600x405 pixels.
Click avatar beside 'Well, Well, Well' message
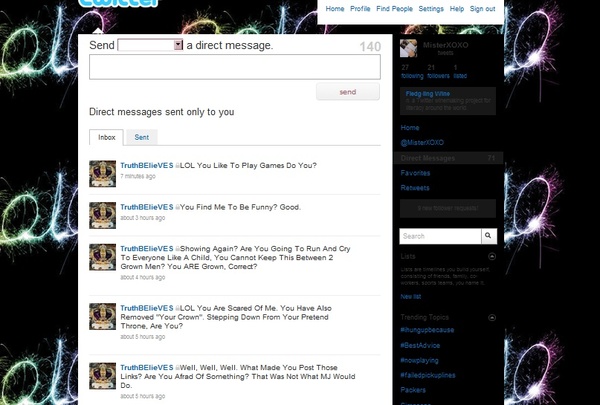(103, 379)
